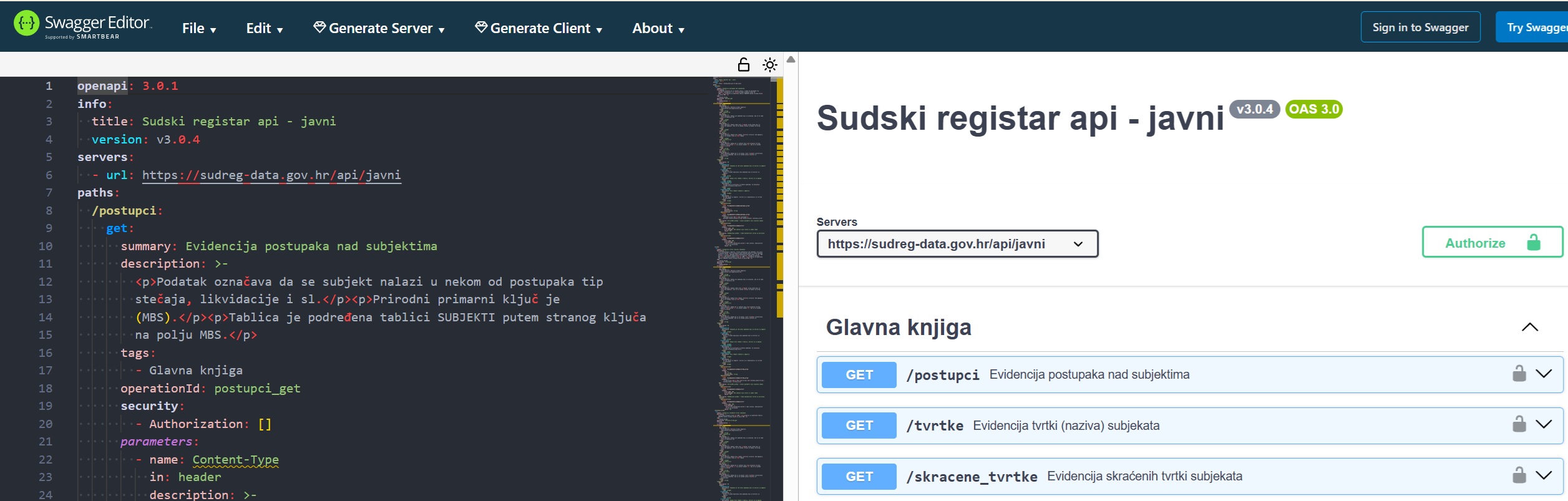Click the code minimap overview
This screenshot has width=1568, height=501.
743,287
